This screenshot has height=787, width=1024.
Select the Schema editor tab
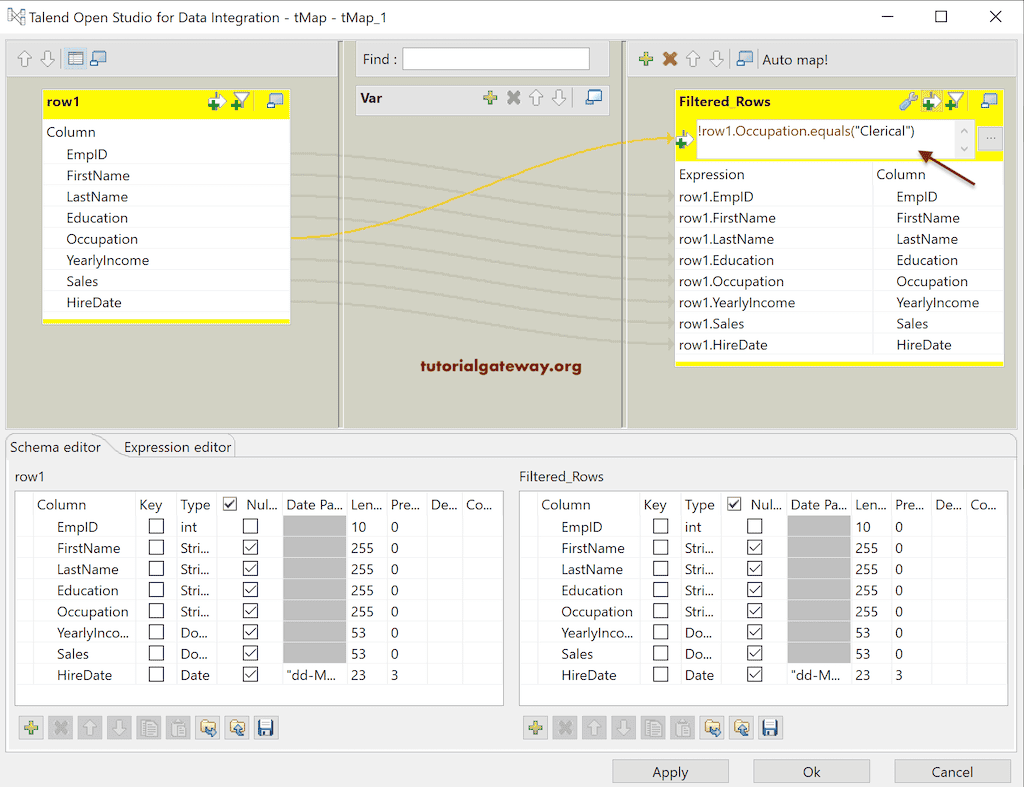55,447
